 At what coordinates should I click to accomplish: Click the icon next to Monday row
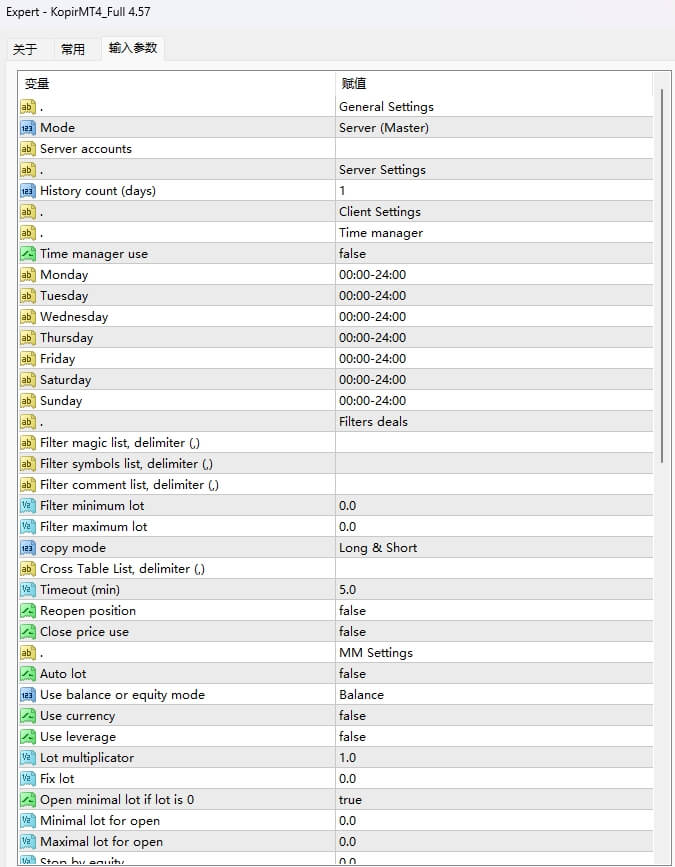pos(27,275)
